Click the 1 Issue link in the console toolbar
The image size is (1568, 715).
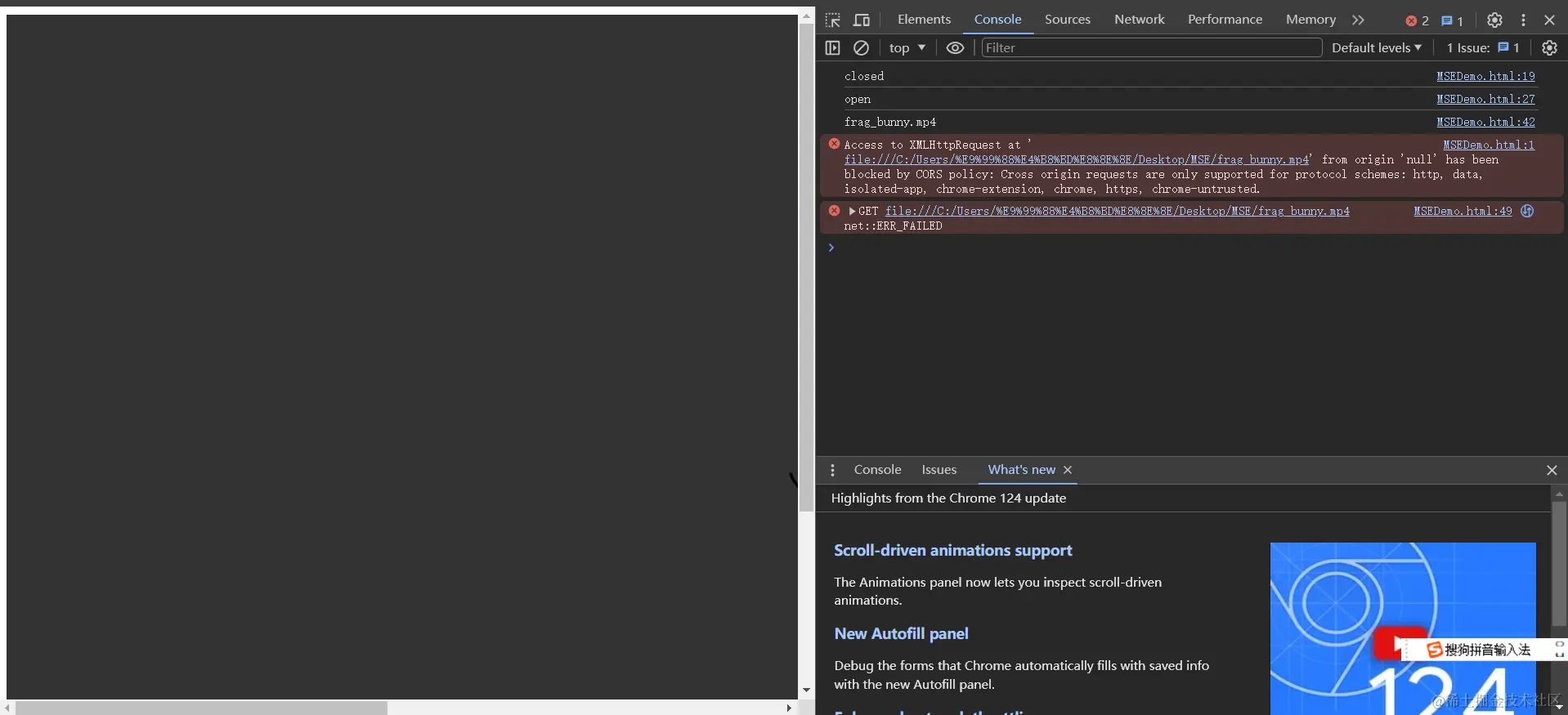click(1483, 48)
